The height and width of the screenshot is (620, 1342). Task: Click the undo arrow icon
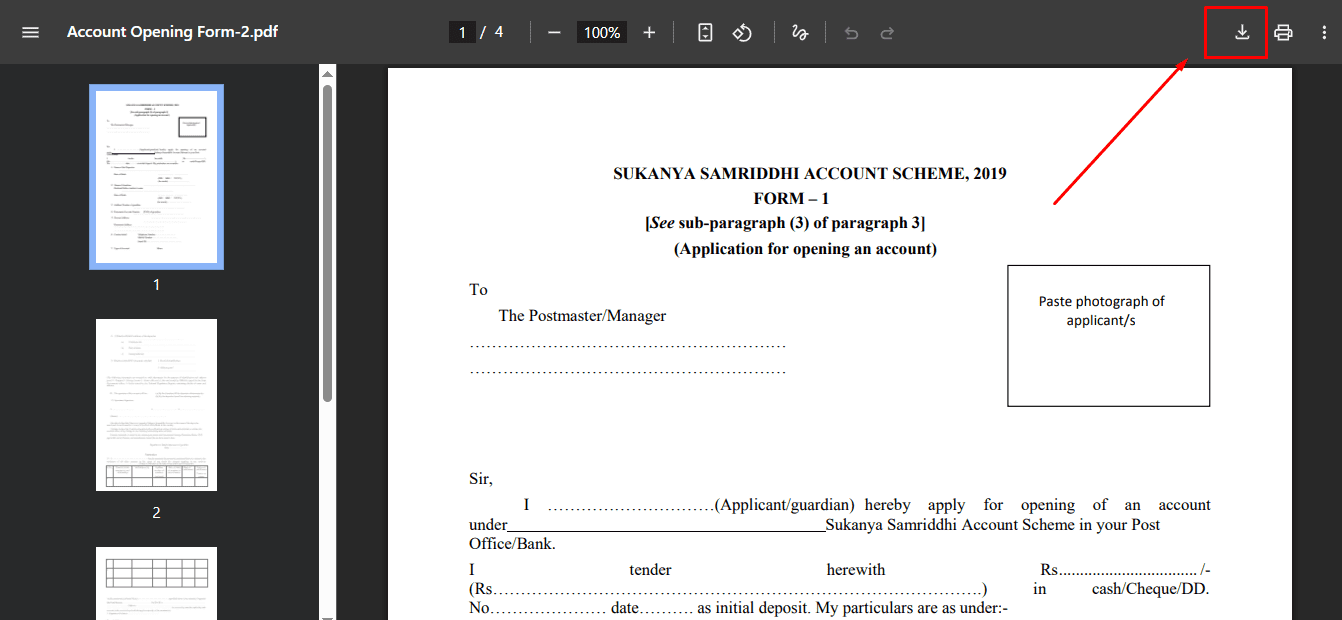tap(851, 33)
